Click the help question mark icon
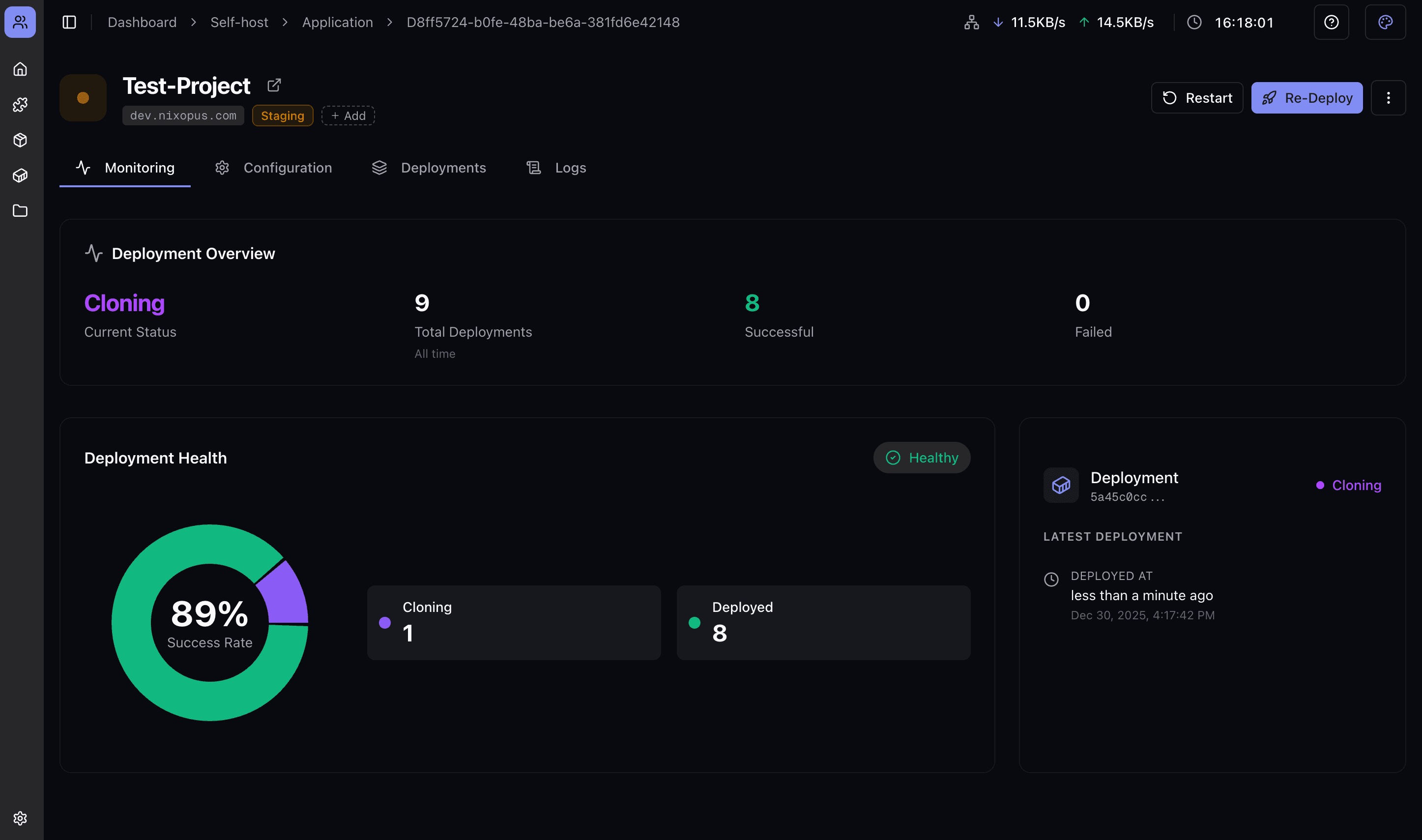This screenshot has width=1422, height=840. [x=1331, y=22]
